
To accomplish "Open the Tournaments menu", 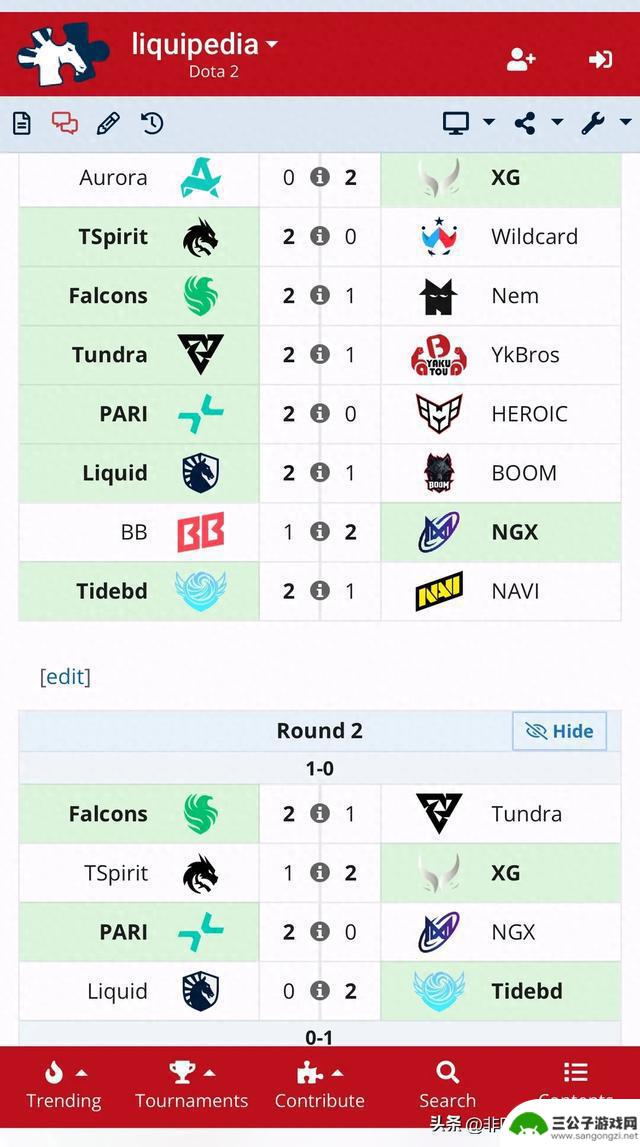I will point(192,1086).
